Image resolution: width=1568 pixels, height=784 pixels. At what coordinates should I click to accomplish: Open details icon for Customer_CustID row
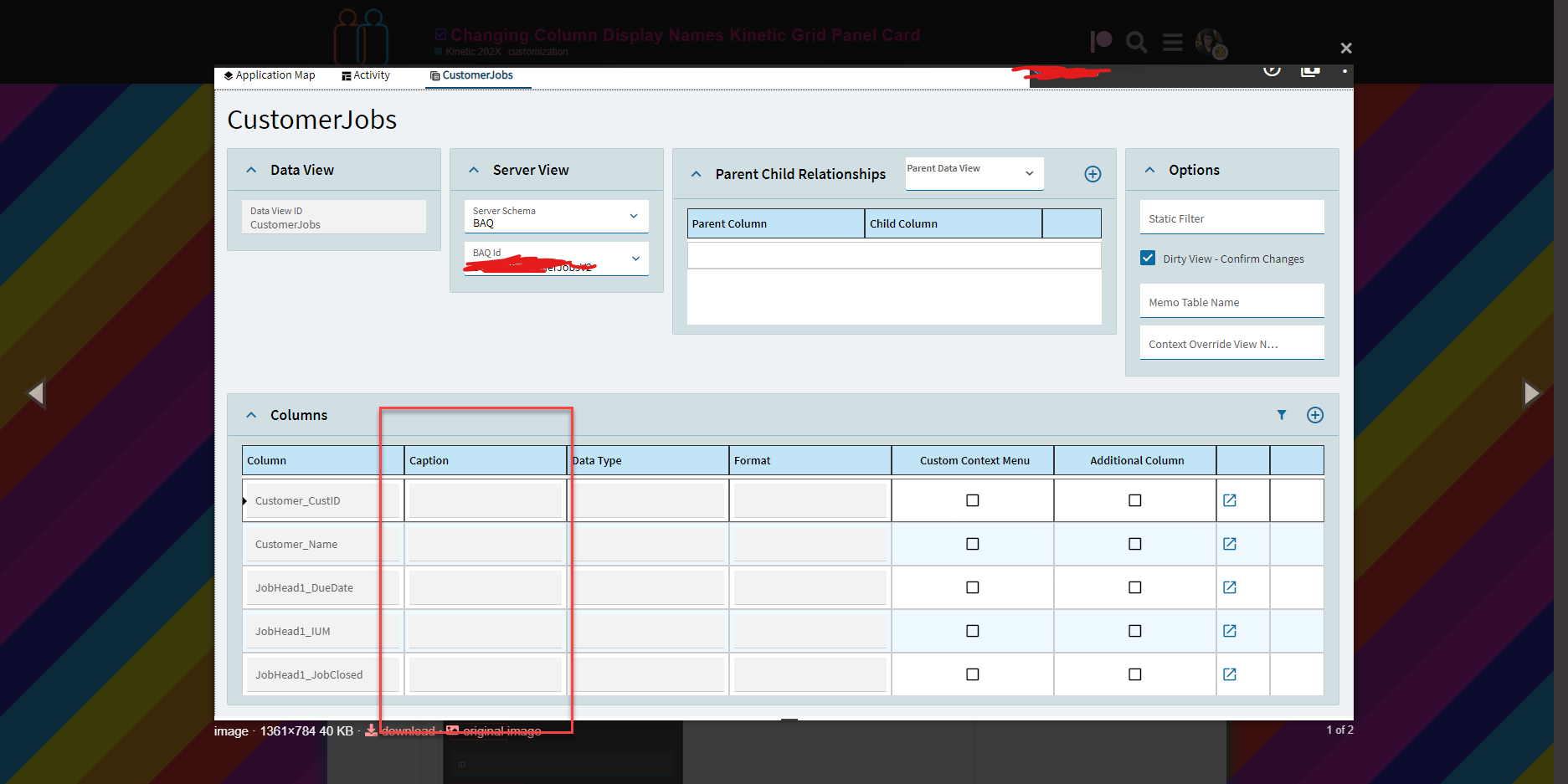click(x=1230, y=500)
